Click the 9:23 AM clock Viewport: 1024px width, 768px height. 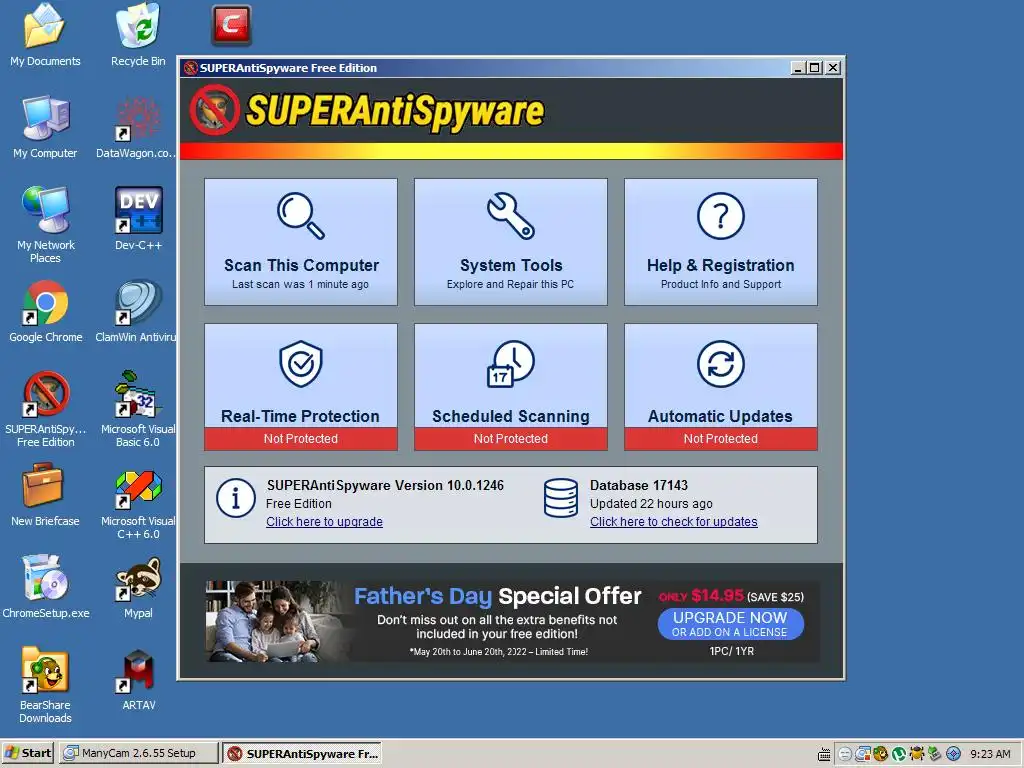990,754
